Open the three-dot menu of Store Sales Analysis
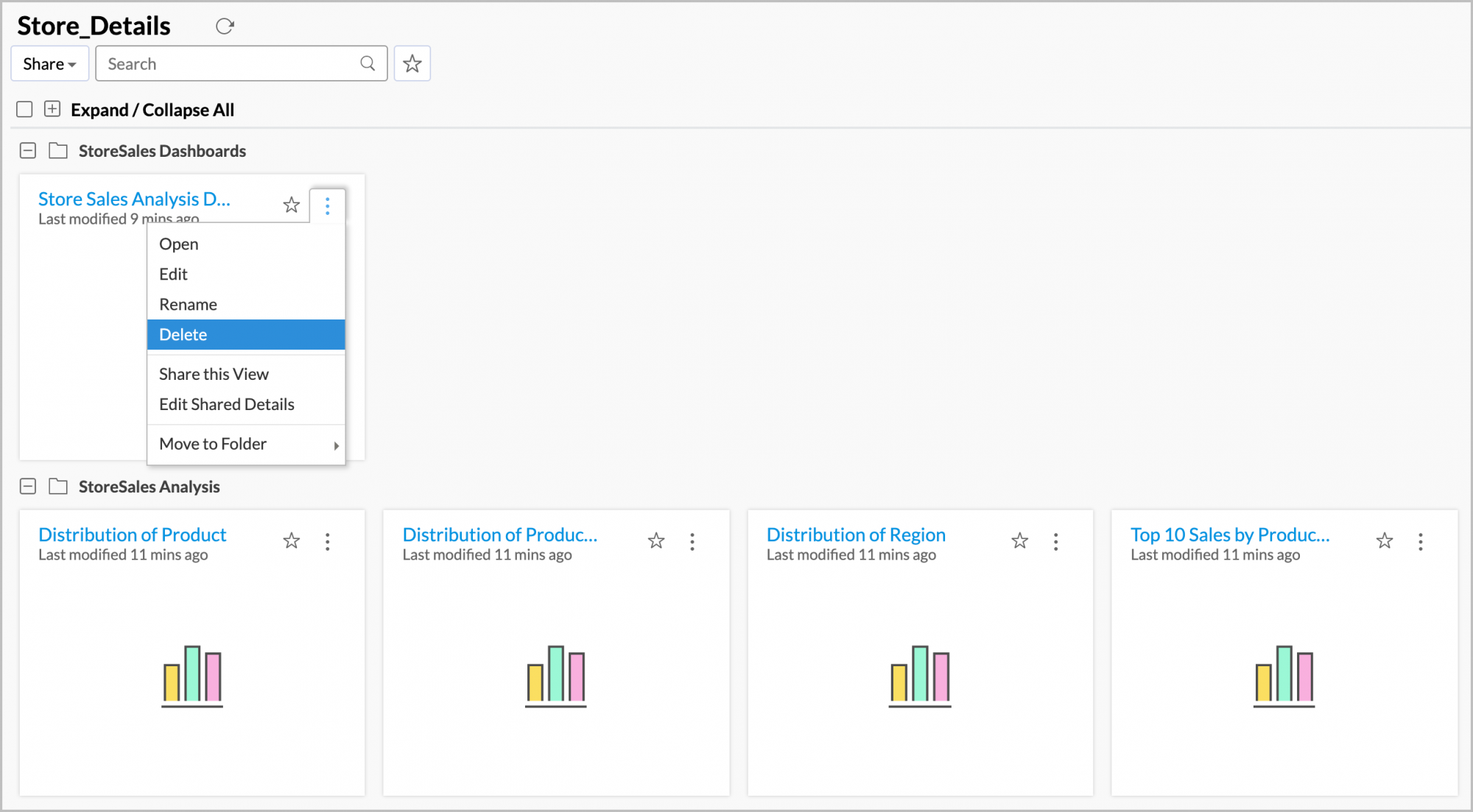This screenshot has height=812, width=1473. (328, 205)
